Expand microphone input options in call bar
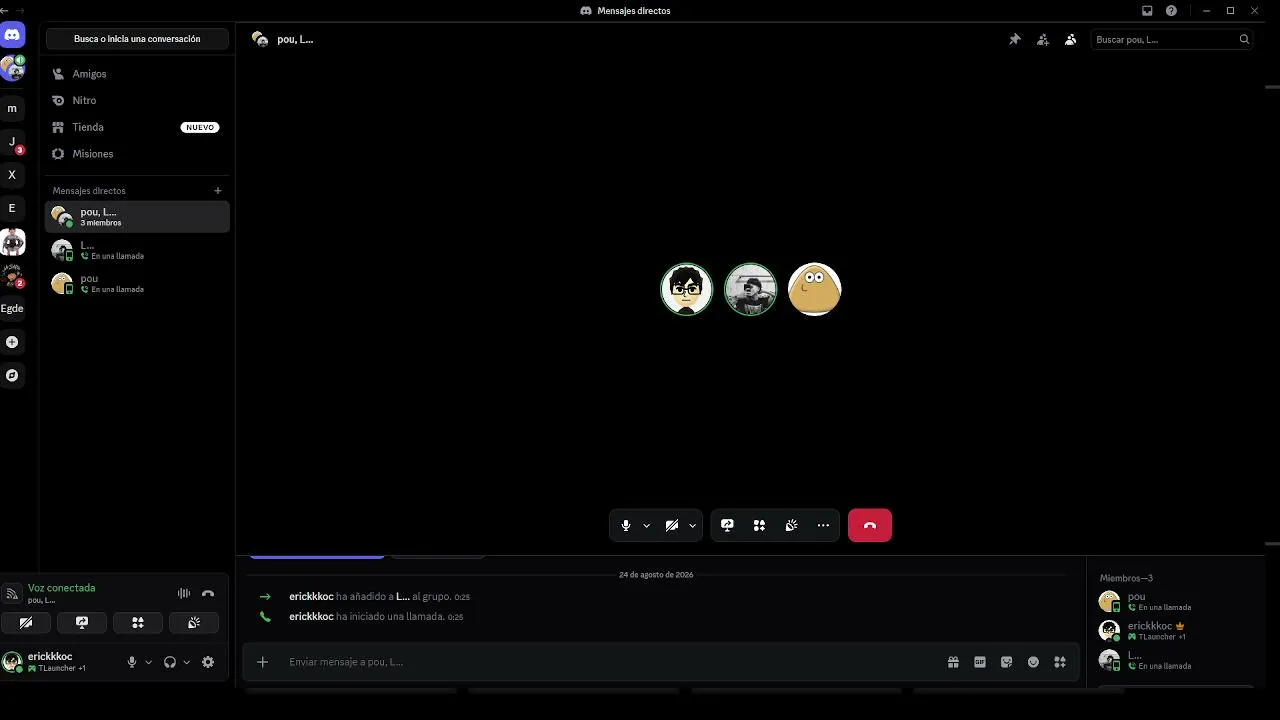The image size is (1280, 720). [x=646, y=525]
